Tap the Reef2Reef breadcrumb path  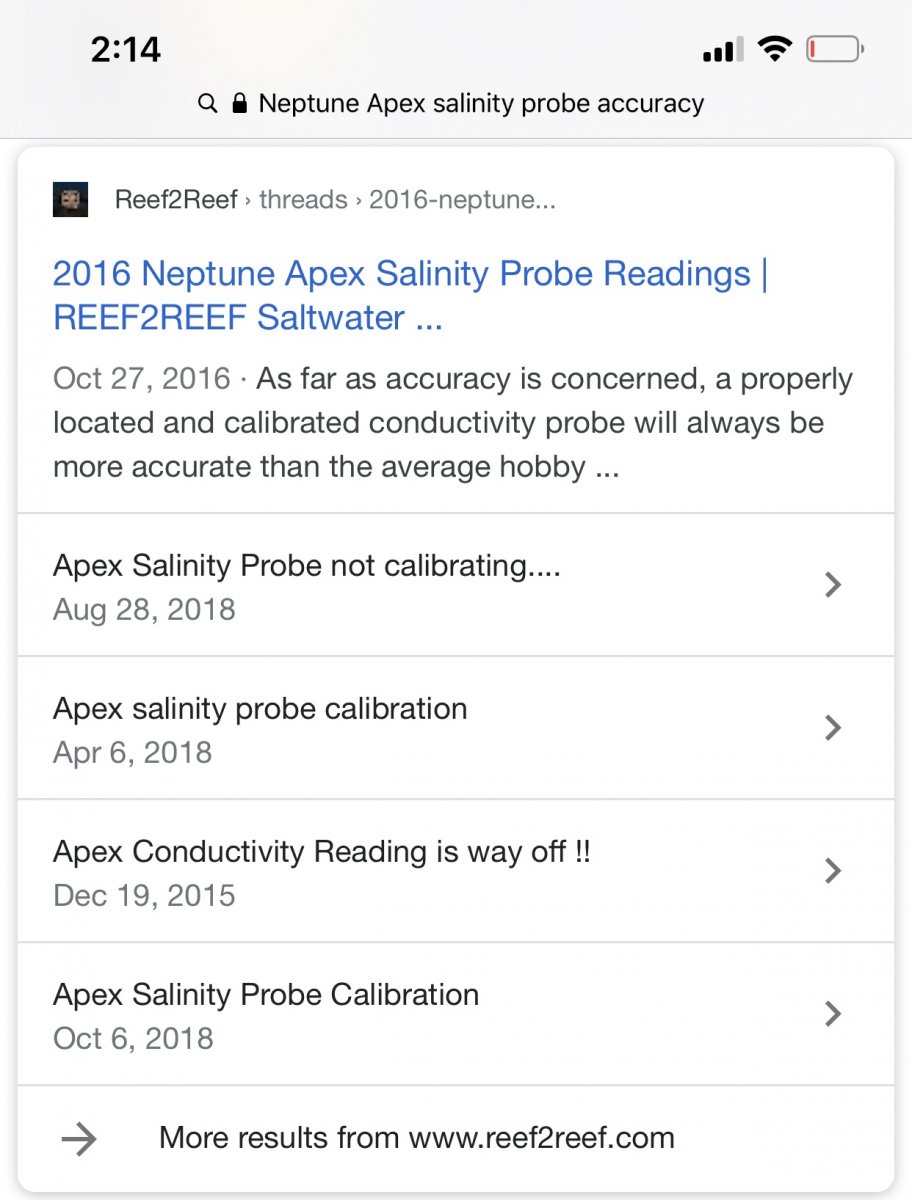pyautogui.click(x=335, y=200)
